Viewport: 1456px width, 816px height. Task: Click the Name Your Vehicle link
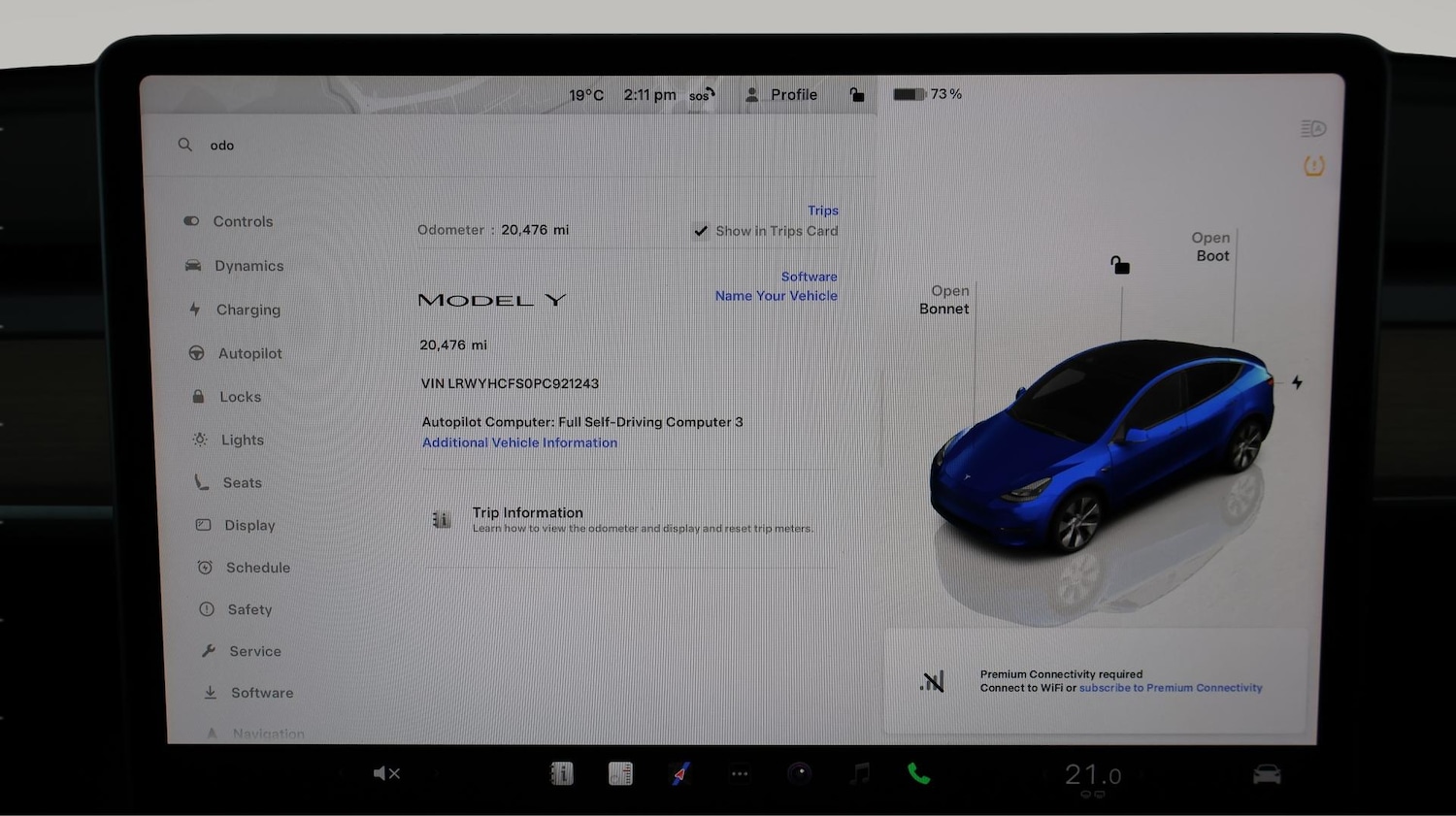click(777, 296)
